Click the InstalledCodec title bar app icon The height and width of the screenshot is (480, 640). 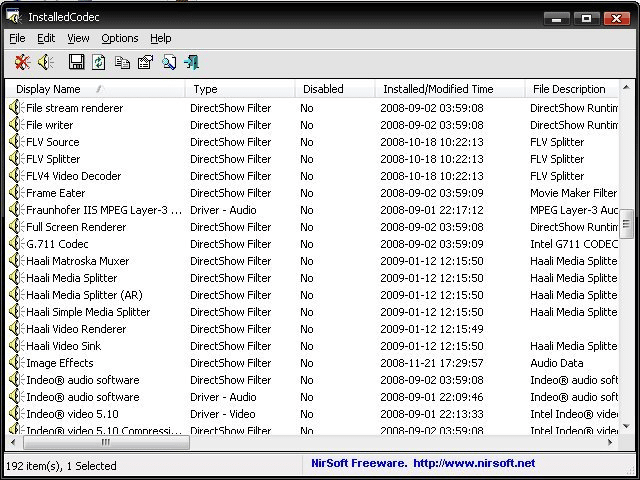click(x=14, y=16)
